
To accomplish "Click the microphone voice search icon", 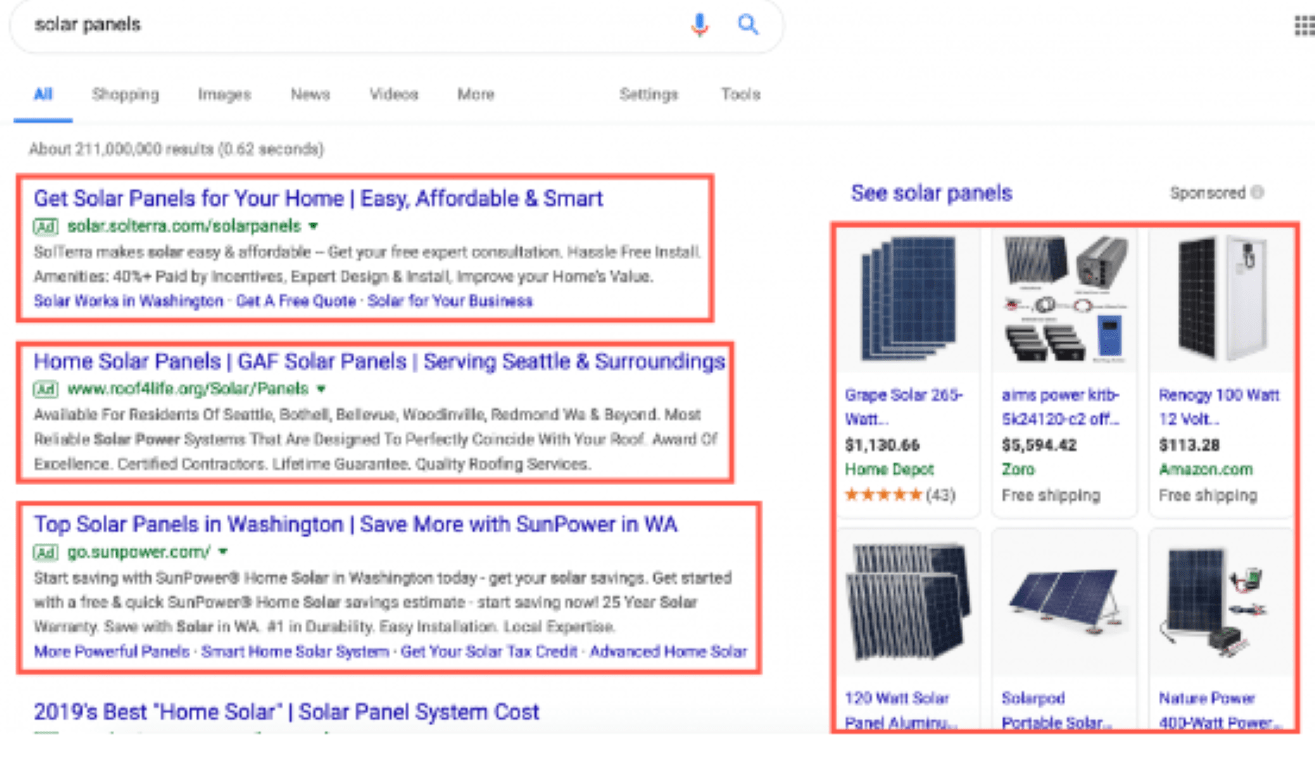I will tap(699, 25).
